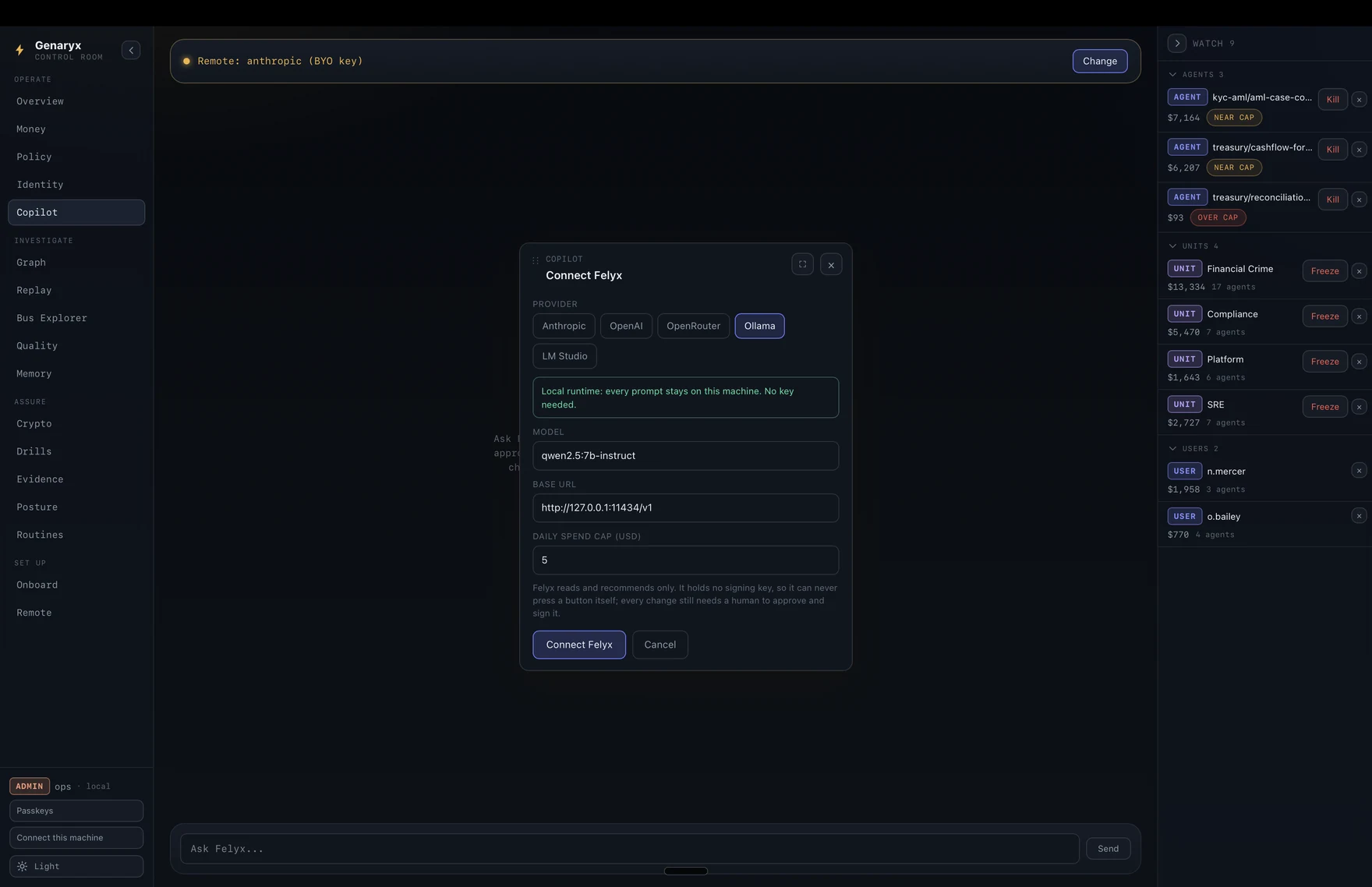Kill the treasury/cashflow agent
Screen dimensions: 1372x887
[x=1332, y=150]
